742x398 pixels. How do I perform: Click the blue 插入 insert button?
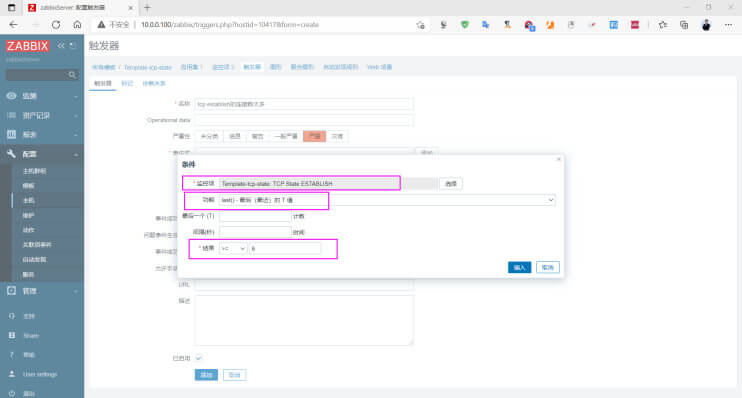click(519, 267)
